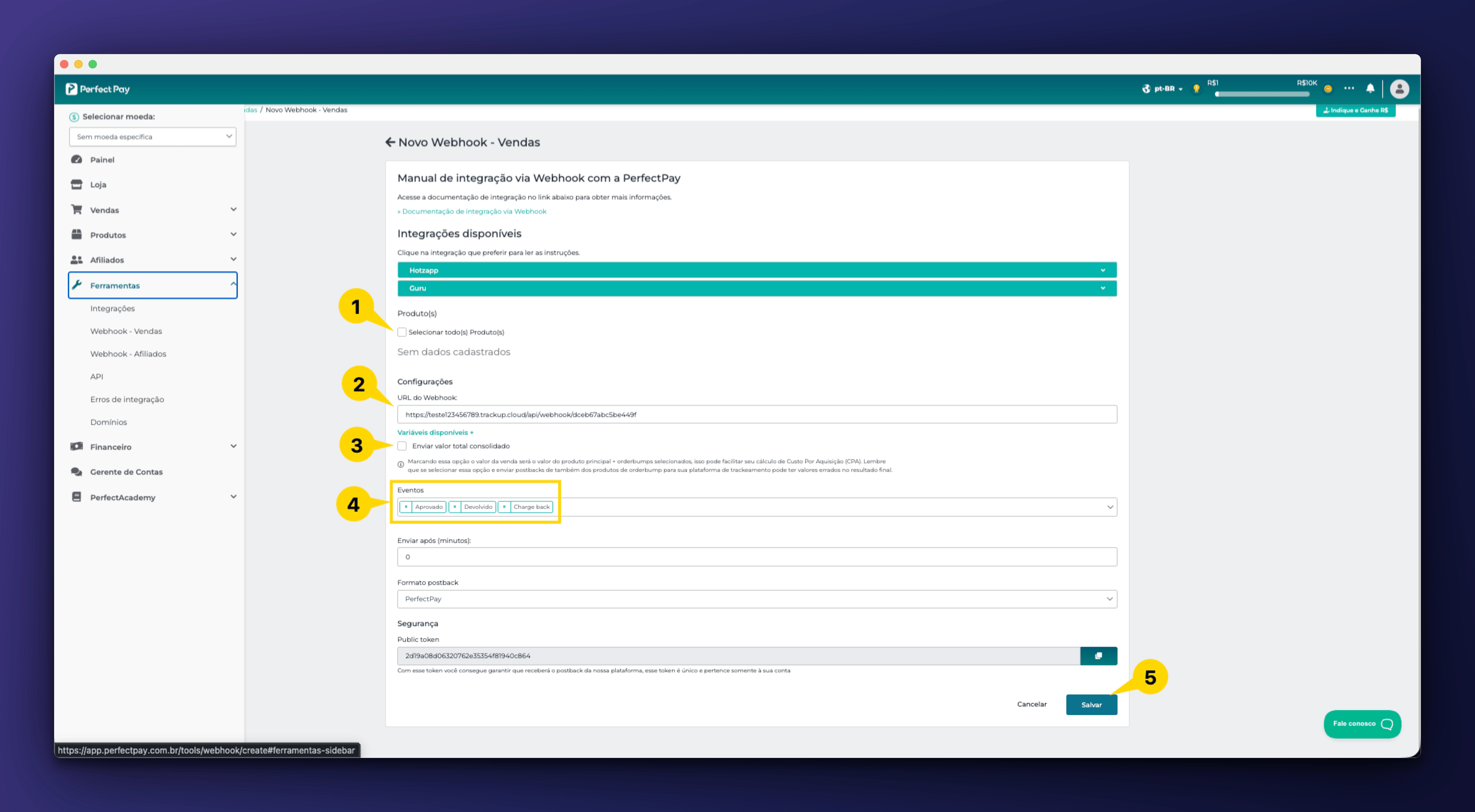This screenshot has height=812, width=1475.
Task: Expand the Produtos sidebar section
Action: pos(233,234)
